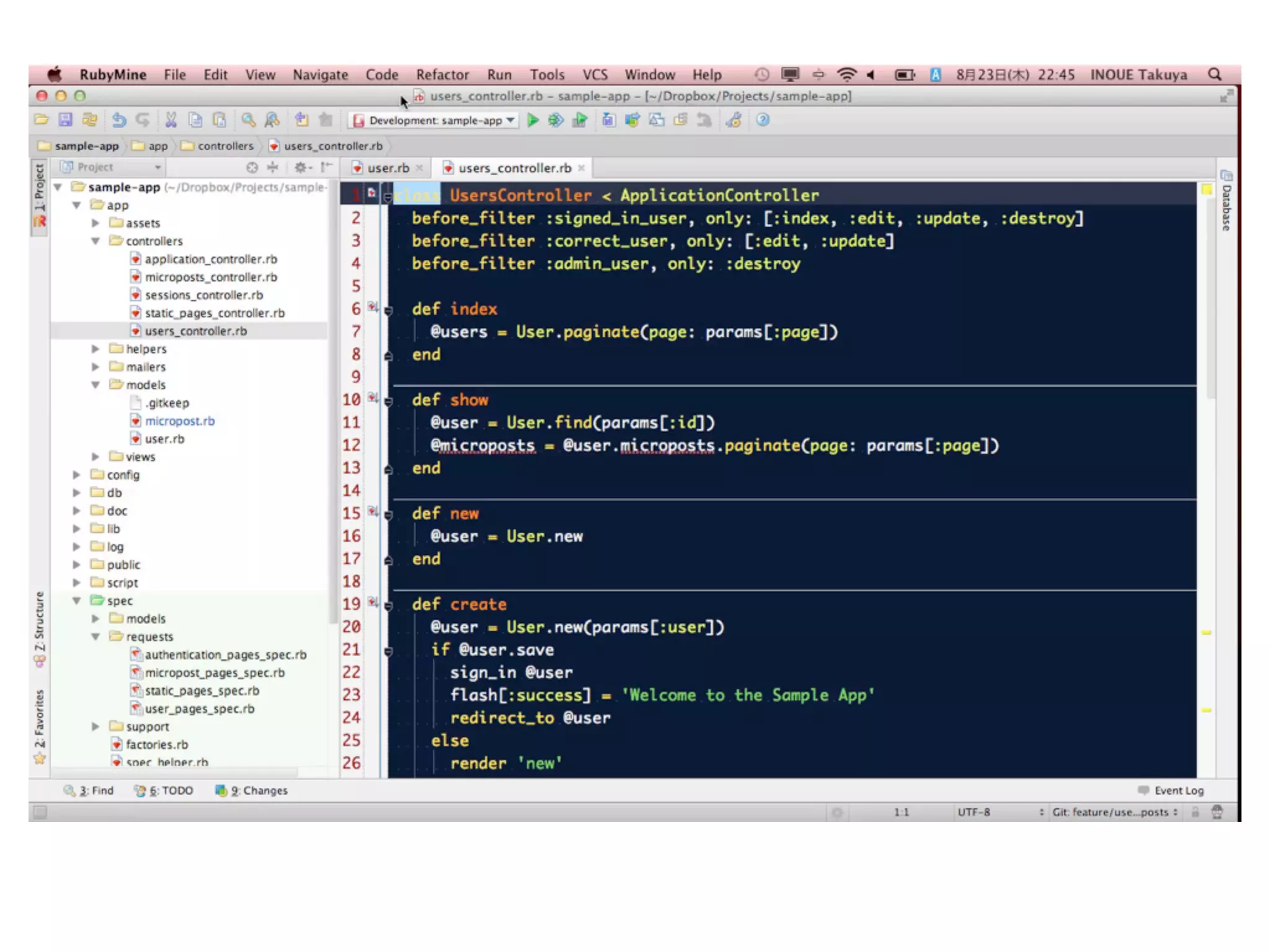Viewport: 1270px width, 952px height.
Task: Click the Help question mark icon
Action: [763, 120]
